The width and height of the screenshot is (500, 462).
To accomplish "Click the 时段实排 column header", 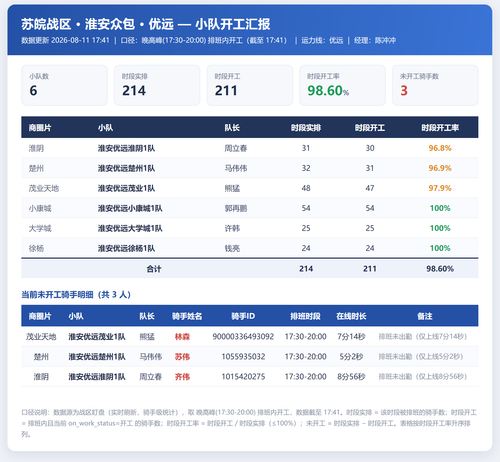I will (306, 128).
